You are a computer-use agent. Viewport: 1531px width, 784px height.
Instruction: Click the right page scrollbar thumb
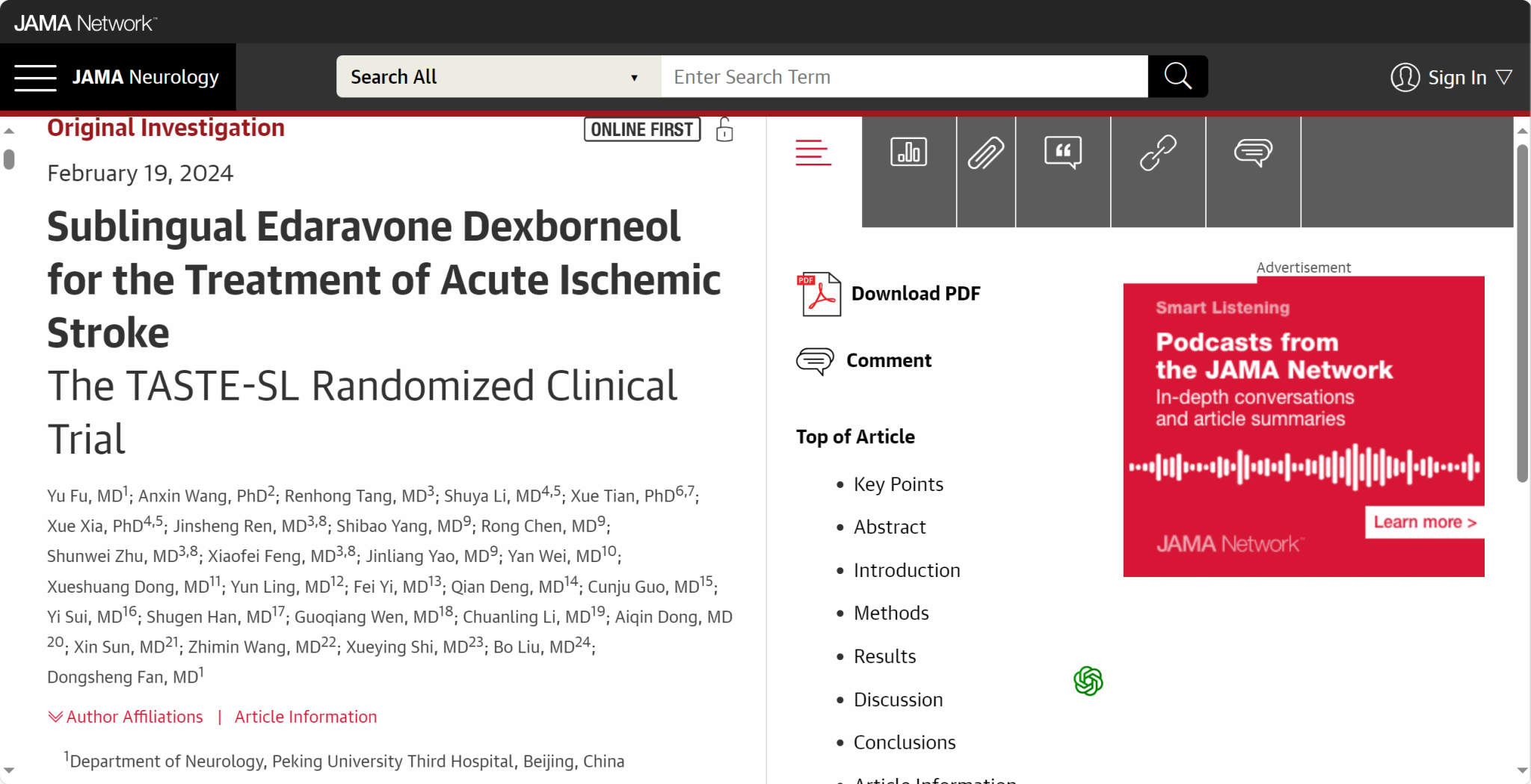1522,314
